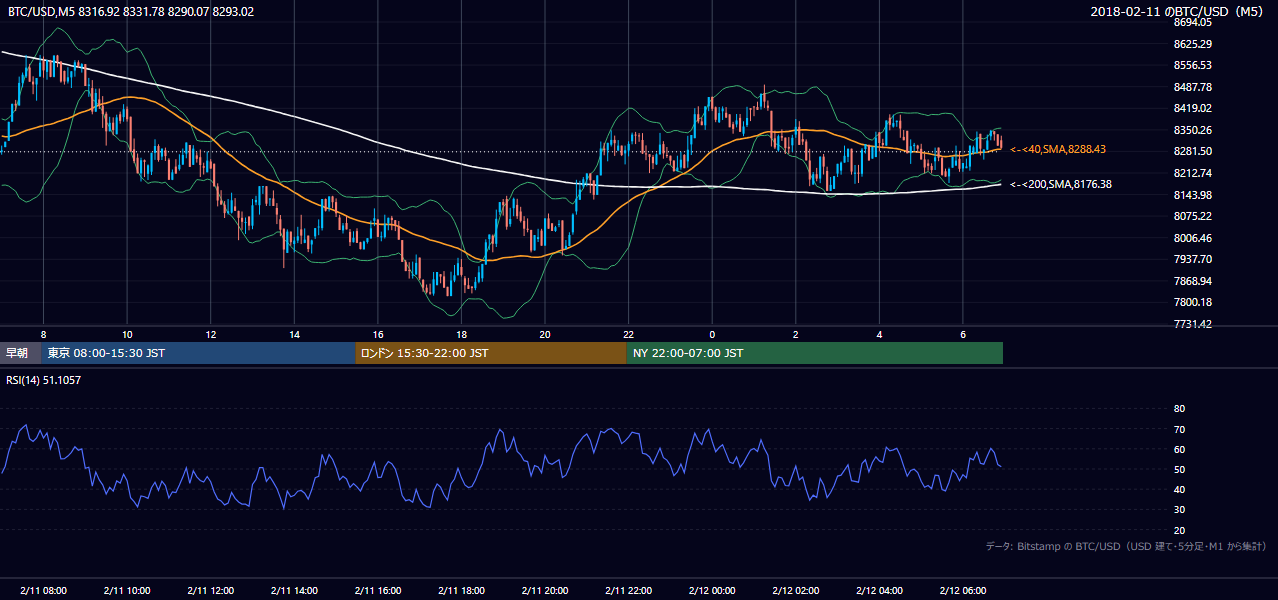Click the 2/11 22:00 time label
The width and height of the screenshot is (1278, 600).
coord(628,590)
